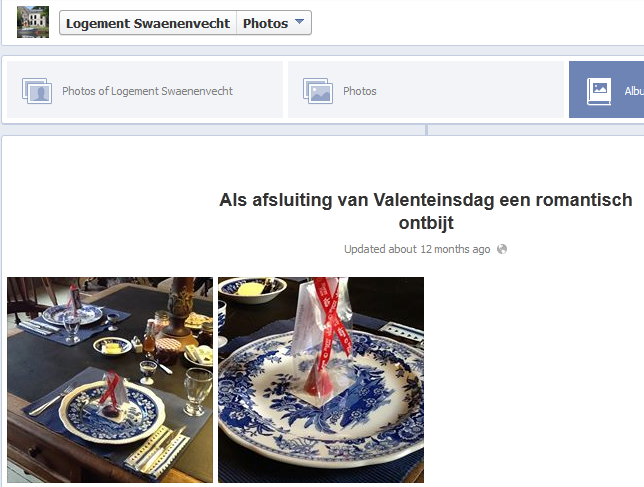The height and width of the screenshot is (487, 644).
Task: Open the blue plate close-up photo
Action: pyautogui.click(x=321, y=380)
